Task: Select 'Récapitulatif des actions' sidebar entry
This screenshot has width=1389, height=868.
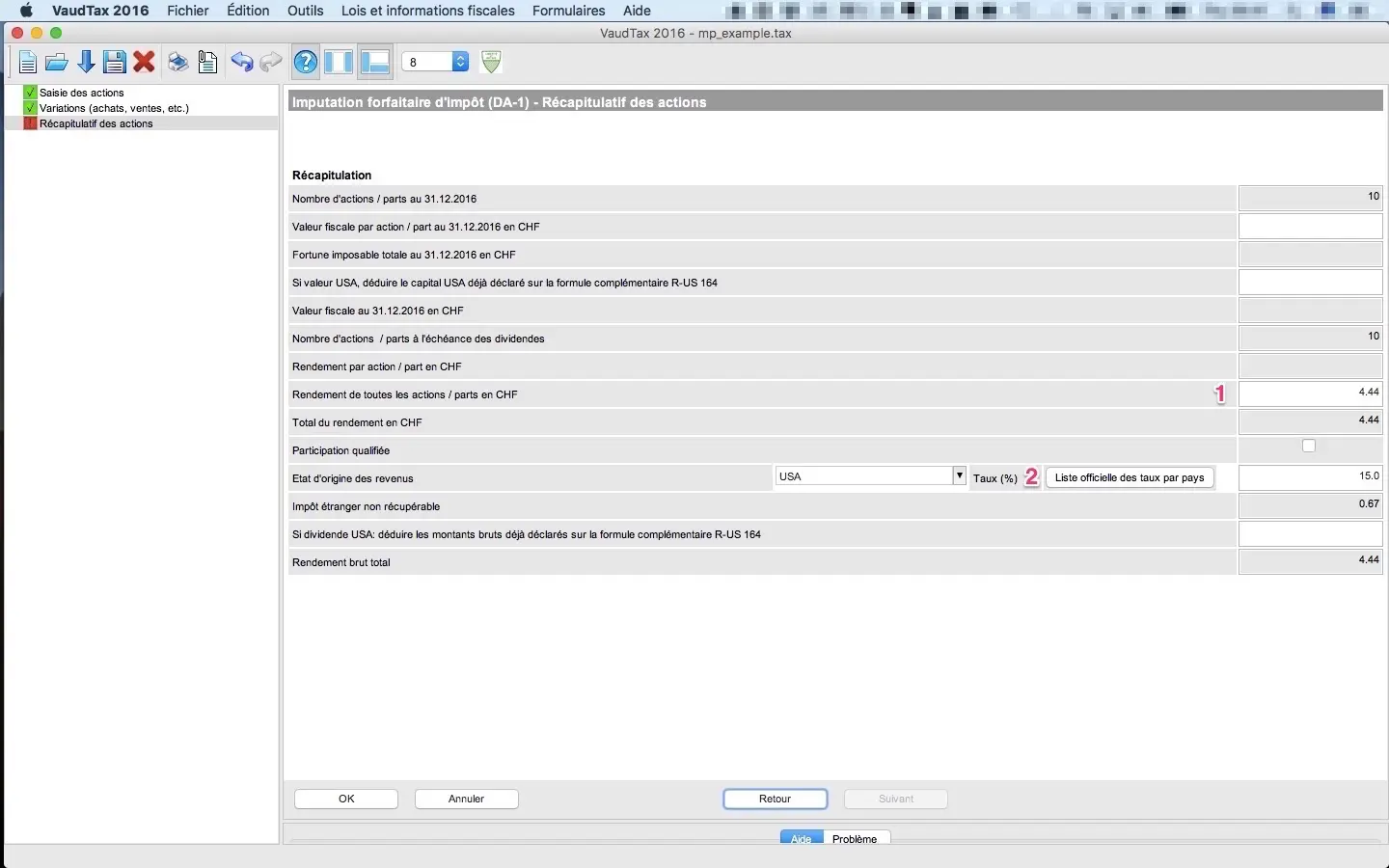Action: click(96, 123)
